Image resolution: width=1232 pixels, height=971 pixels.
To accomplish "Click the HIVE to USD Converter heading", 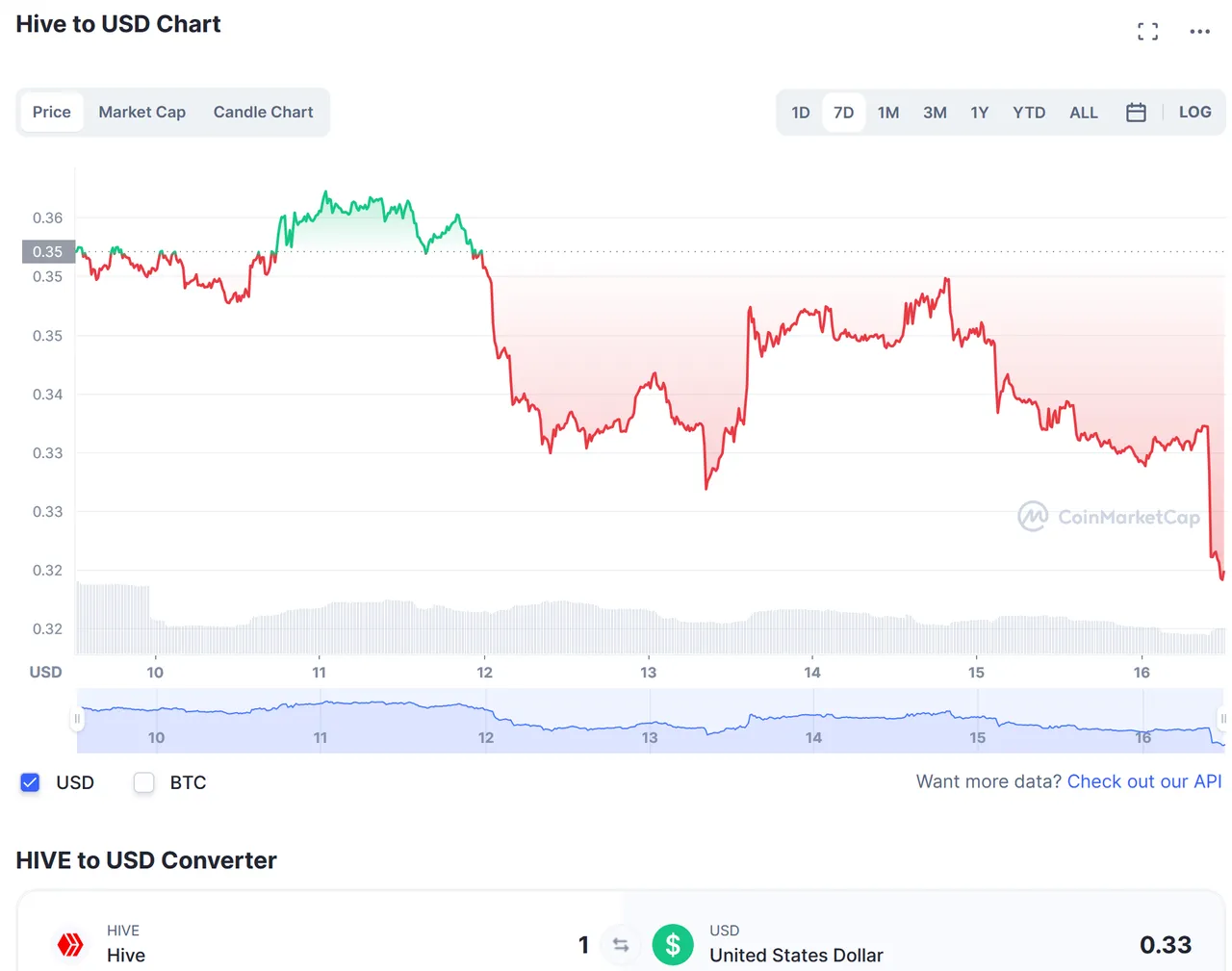I will (x=146, y=860).
